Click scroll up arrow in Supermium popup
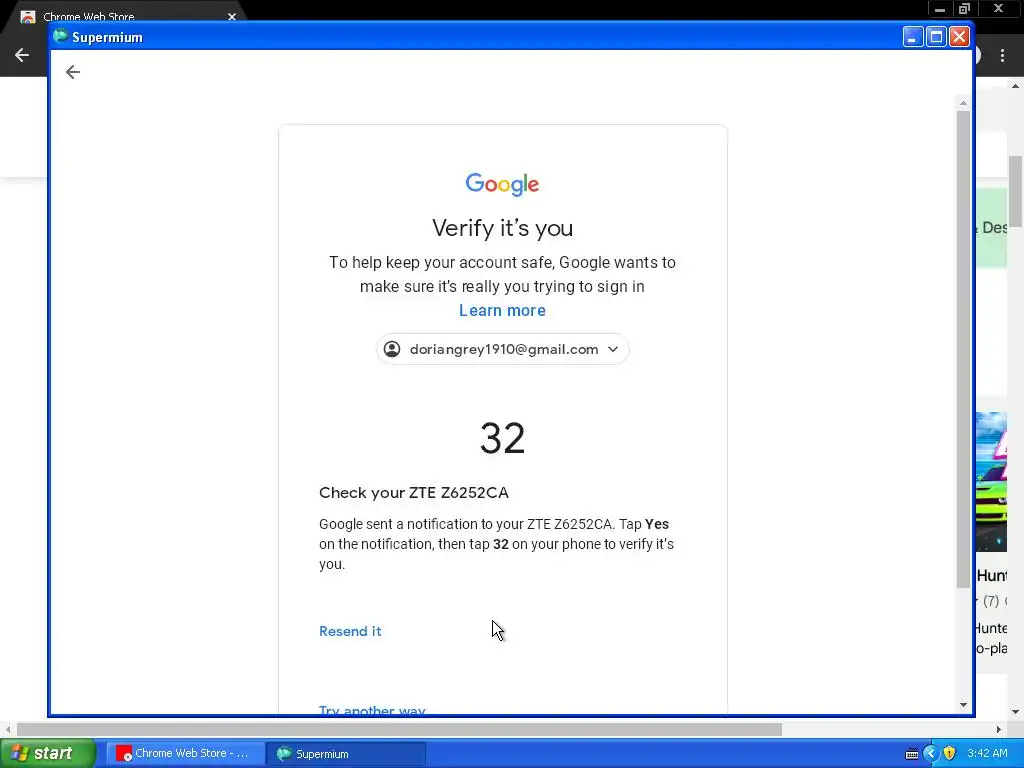Image resolution: width=1024 pixels, height=768 pixels. [963, 103]
